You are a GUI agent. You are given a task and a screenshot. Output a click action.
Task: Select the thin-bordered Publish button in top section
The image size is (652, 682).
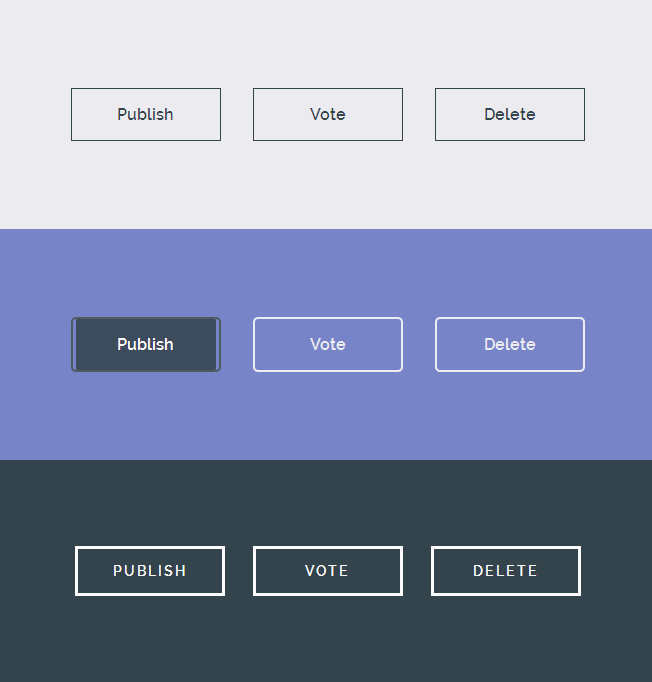point(146,114)
